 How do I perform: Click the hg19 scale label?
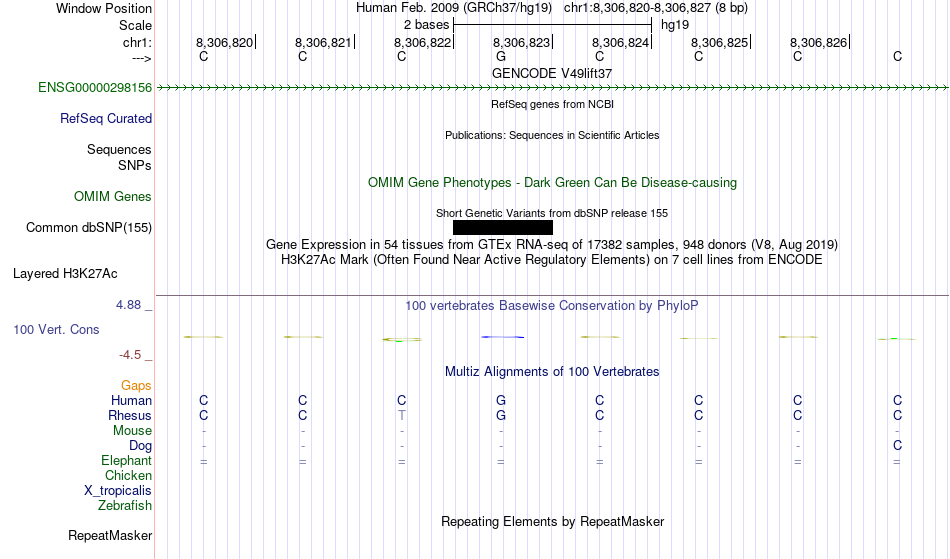pos(675,25)
